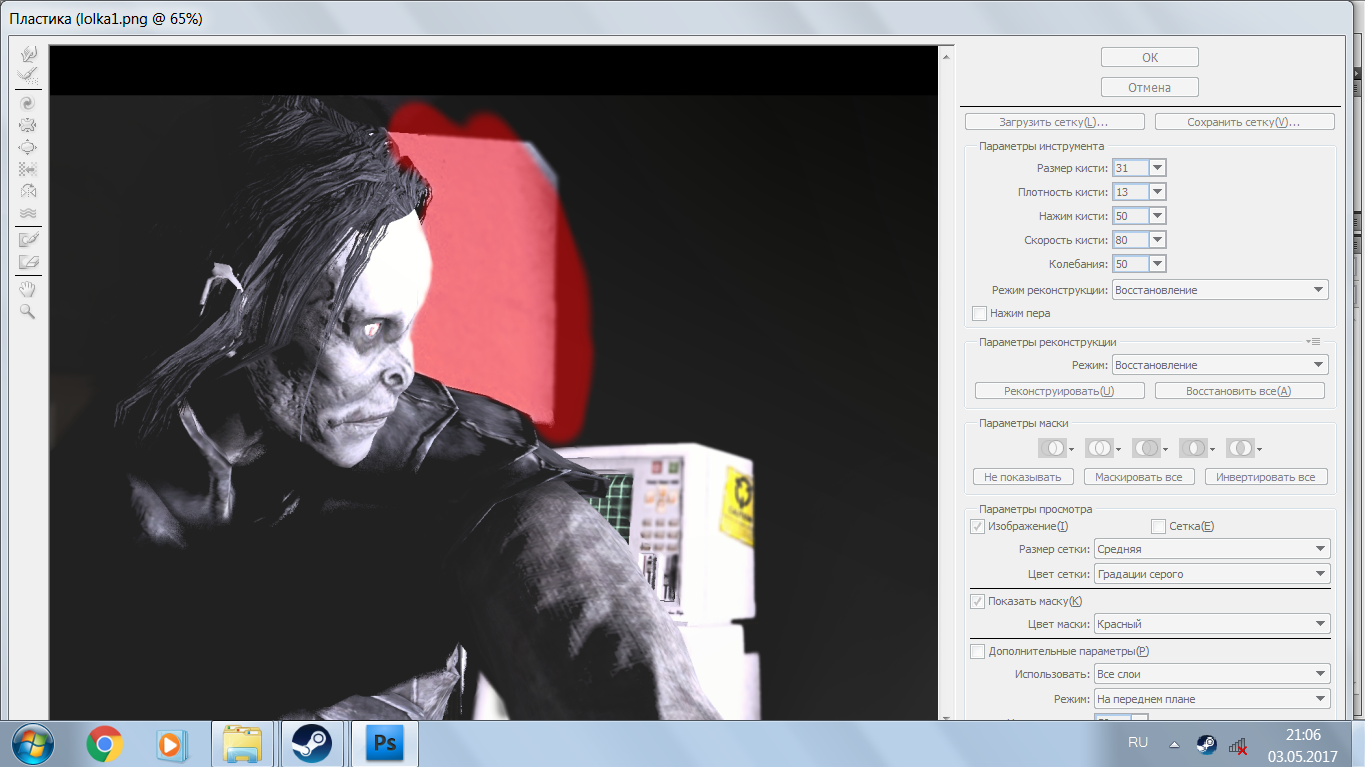Screen dimensions: 1365x767
Task: Expand the Режим реконструкции dropdown
Action: coord(1220,290)
